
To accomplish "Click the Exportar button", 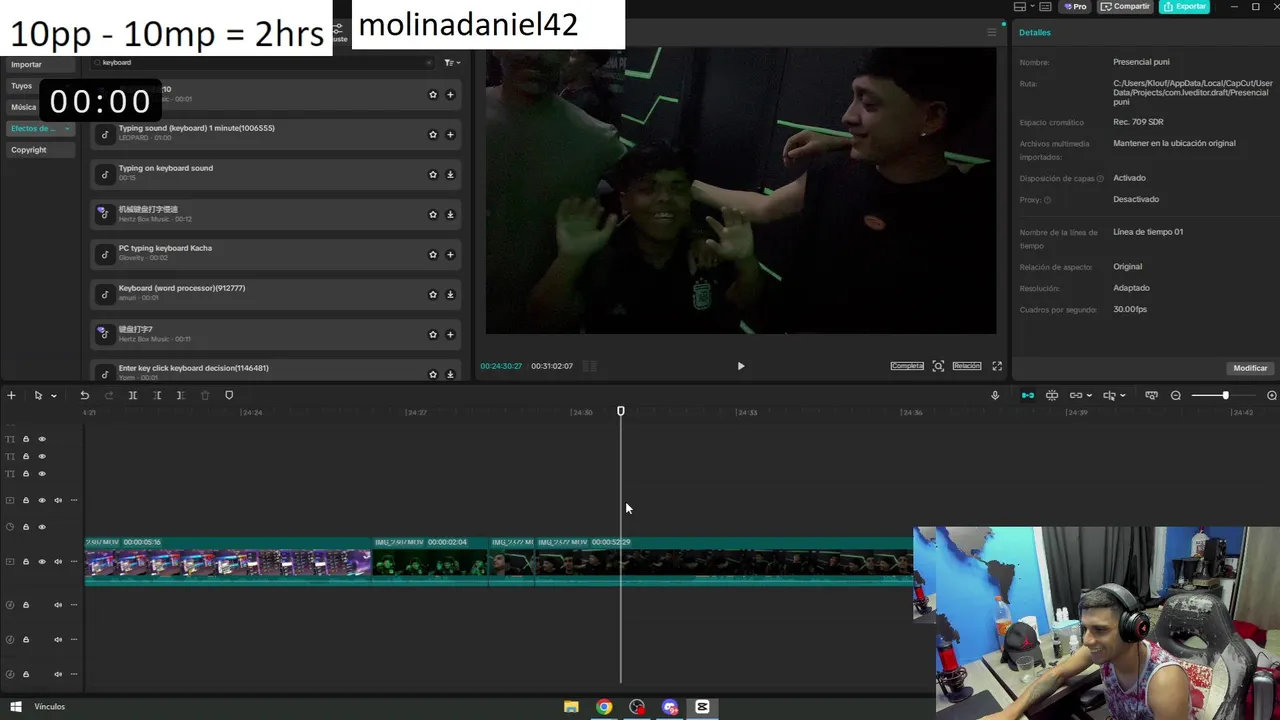I will 1185,6.
